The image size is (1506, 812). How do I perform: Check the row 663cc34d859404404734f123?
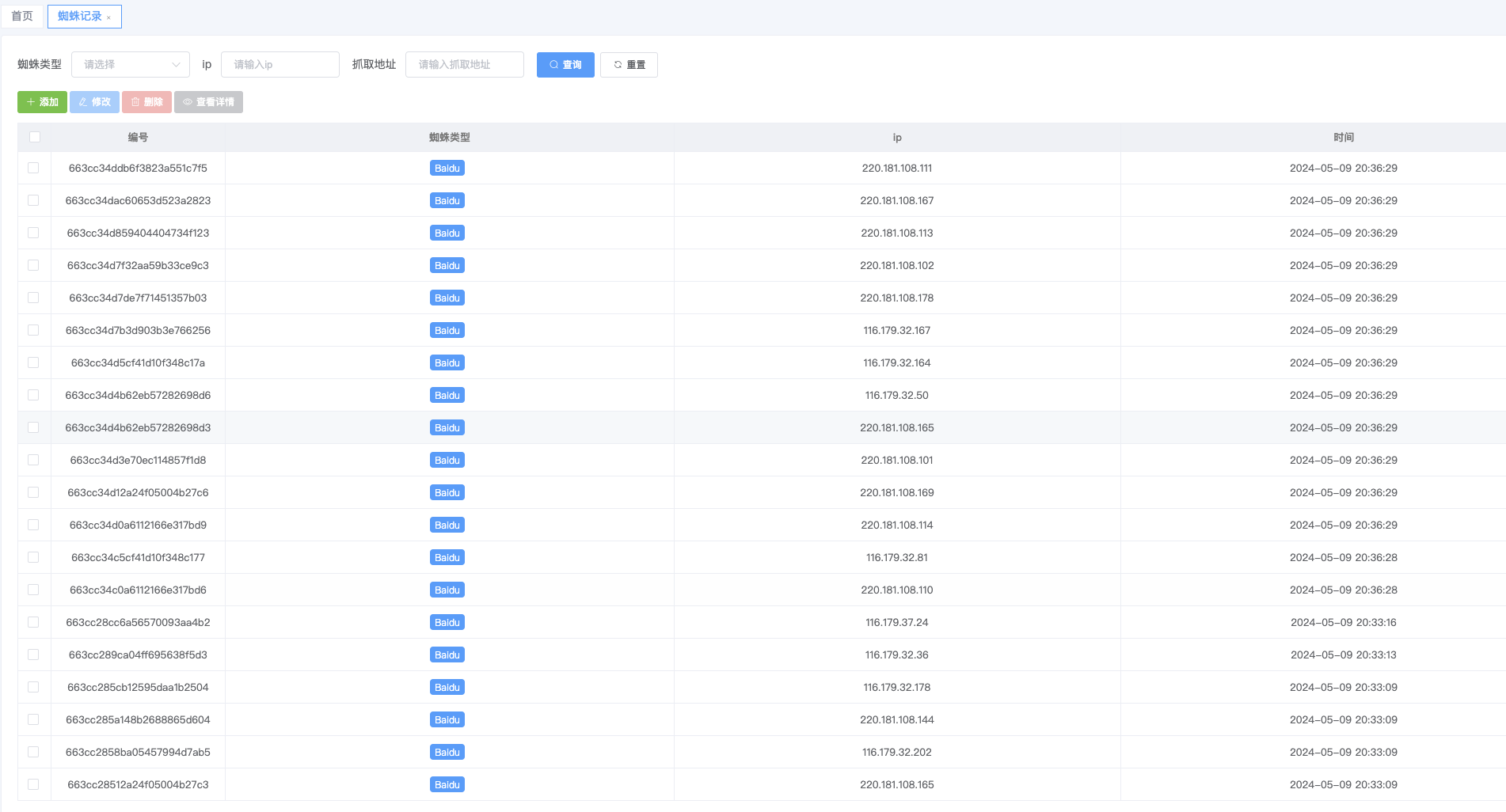coord(33,233)
